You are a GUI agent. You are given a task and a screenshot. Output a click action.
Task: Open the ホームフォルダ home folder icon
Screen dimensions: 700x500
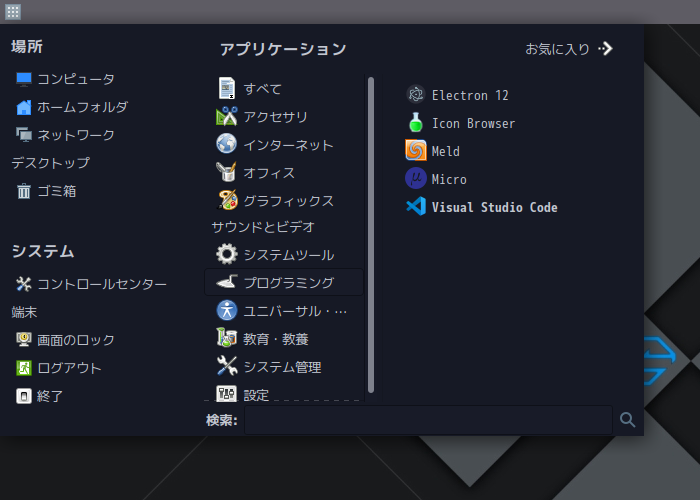[24, 107]
